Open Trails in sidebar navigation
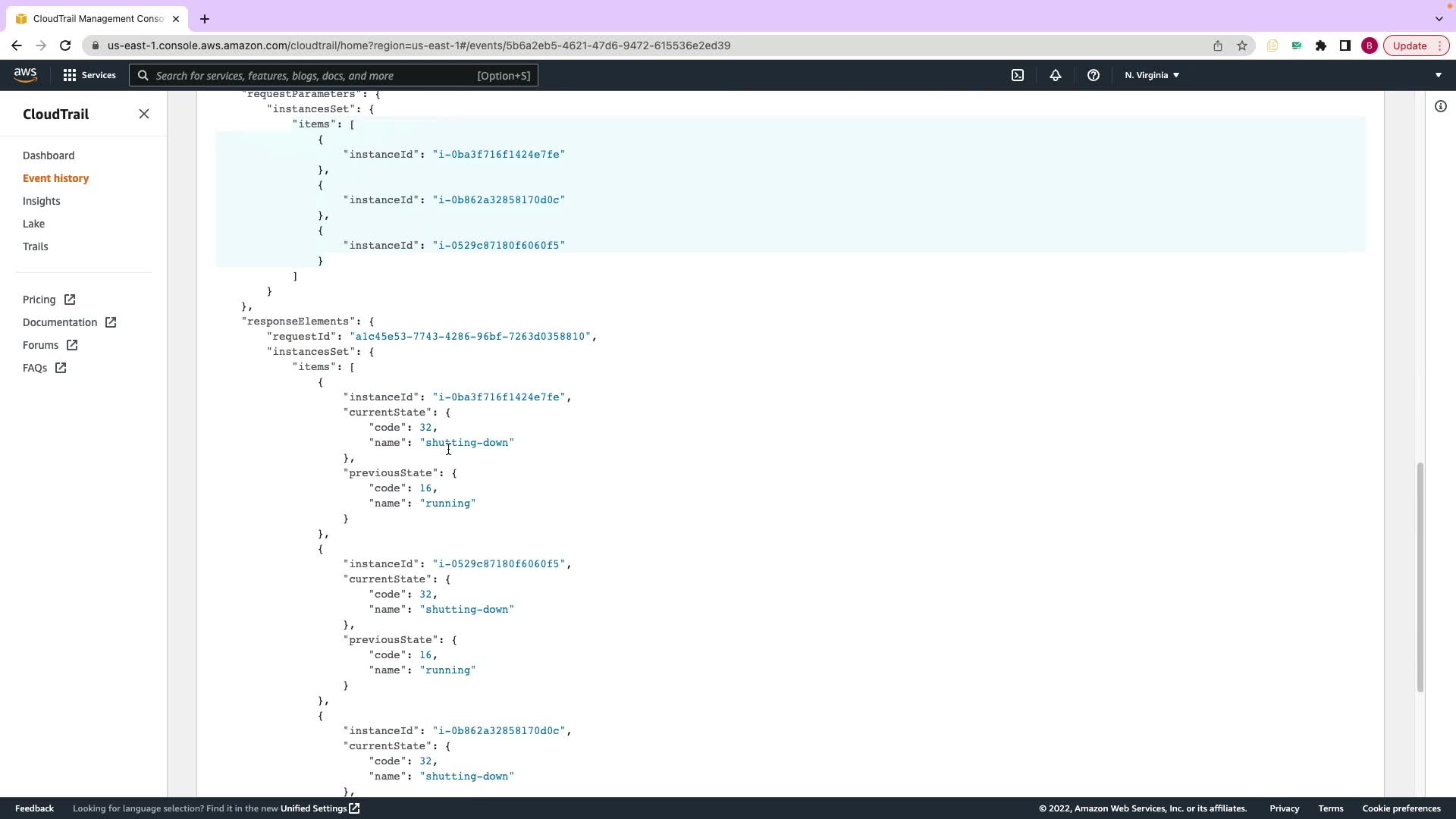This screenshot has width=1456, height=819. click(x=36, y=246)
